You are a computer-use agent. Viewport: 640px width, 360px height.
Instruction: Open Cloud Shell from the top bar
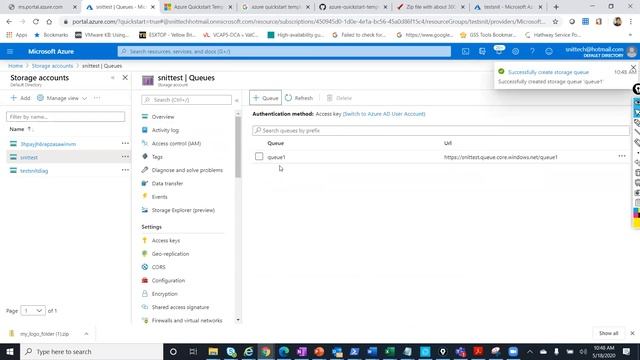pos(465,51)
